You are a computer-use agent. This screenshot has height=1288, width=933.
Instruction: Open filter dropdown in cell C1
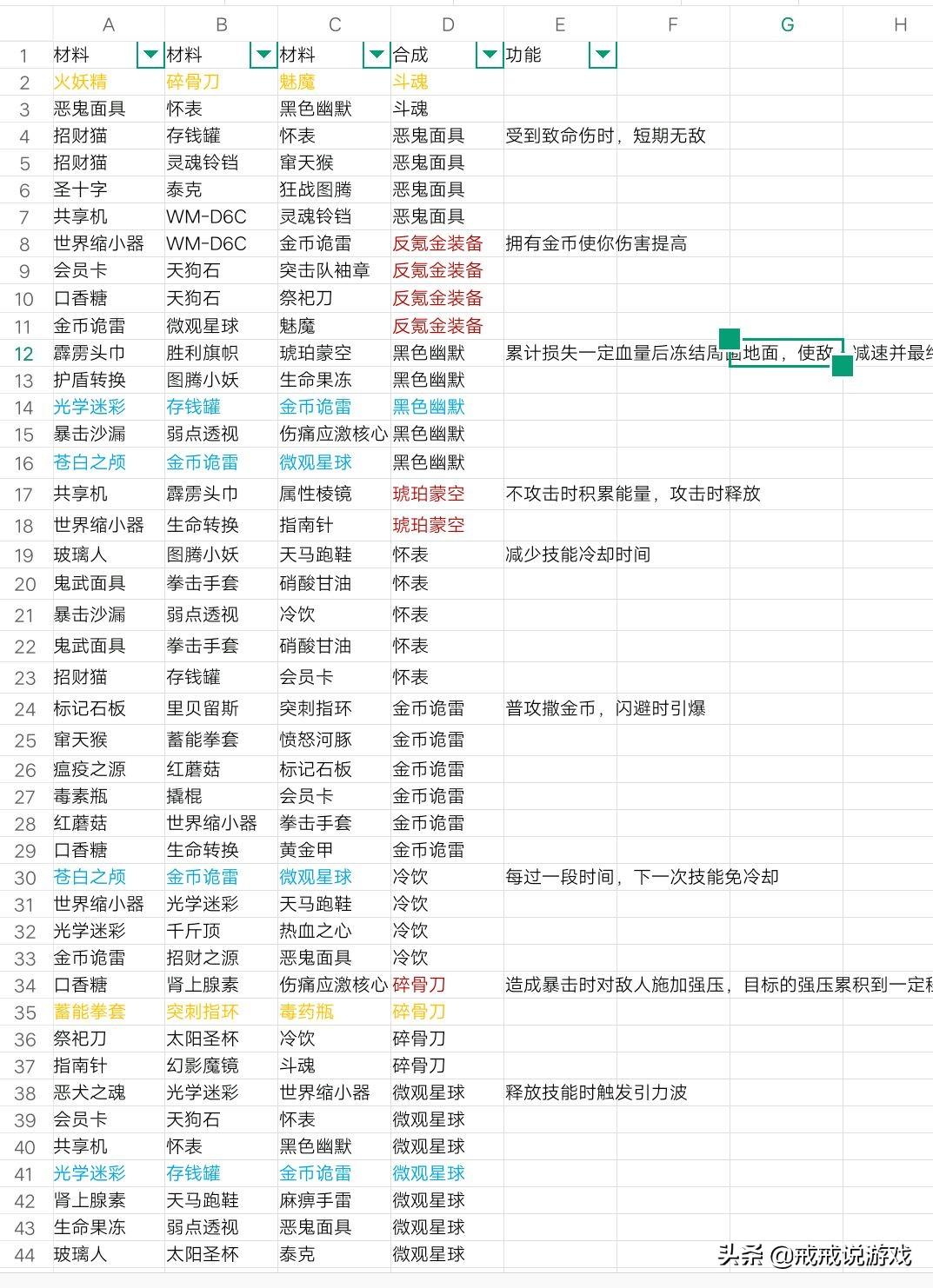click(377, 56)
